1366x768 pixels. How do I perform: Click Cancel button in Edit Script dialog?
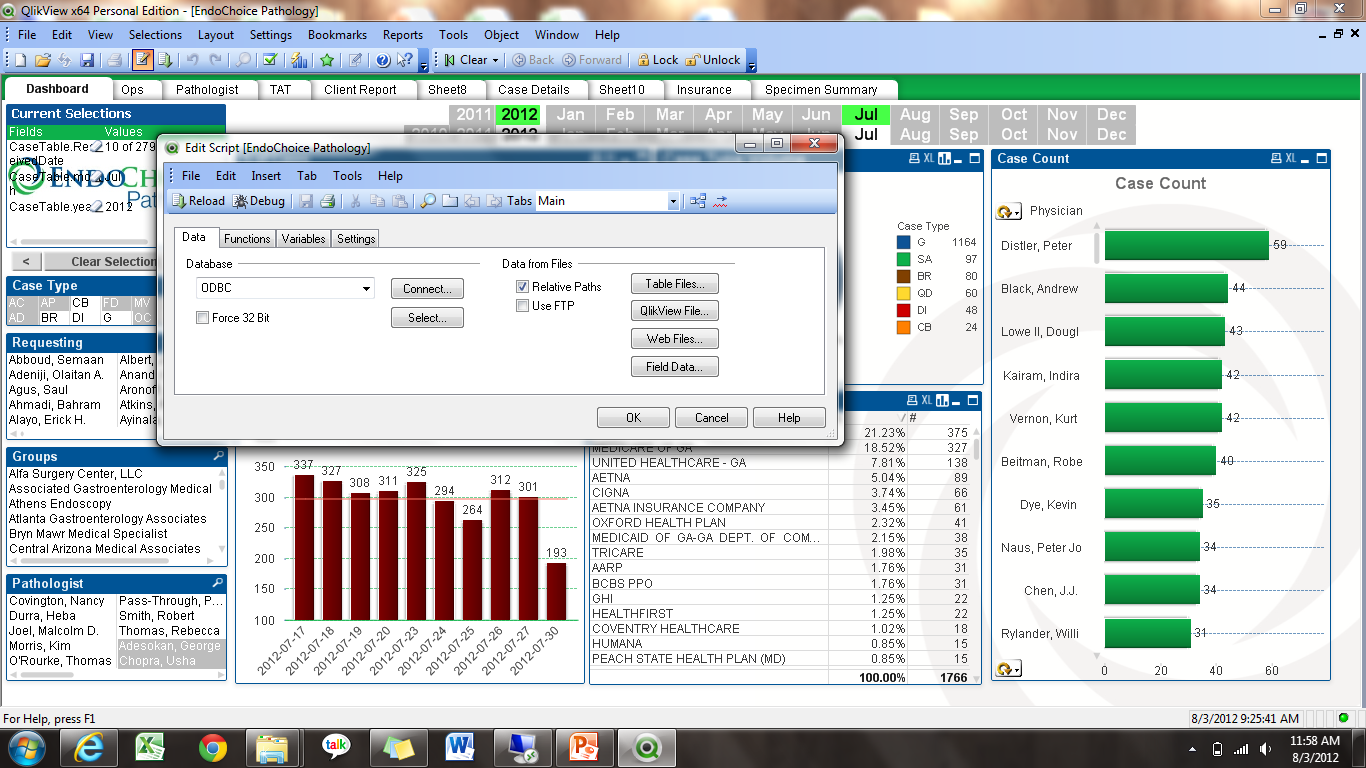[x=711, y=418]
